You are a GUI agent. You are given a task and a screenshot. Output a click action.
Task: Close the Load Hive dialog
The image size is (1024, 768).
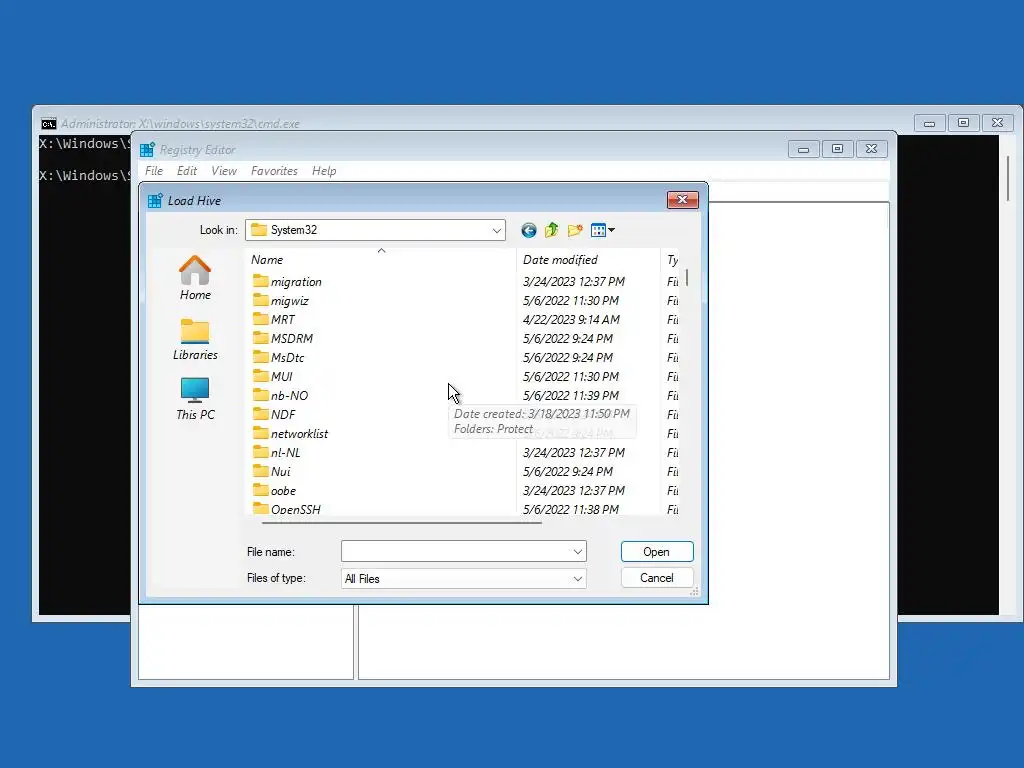pyautogui.click(x=682, y=200)
